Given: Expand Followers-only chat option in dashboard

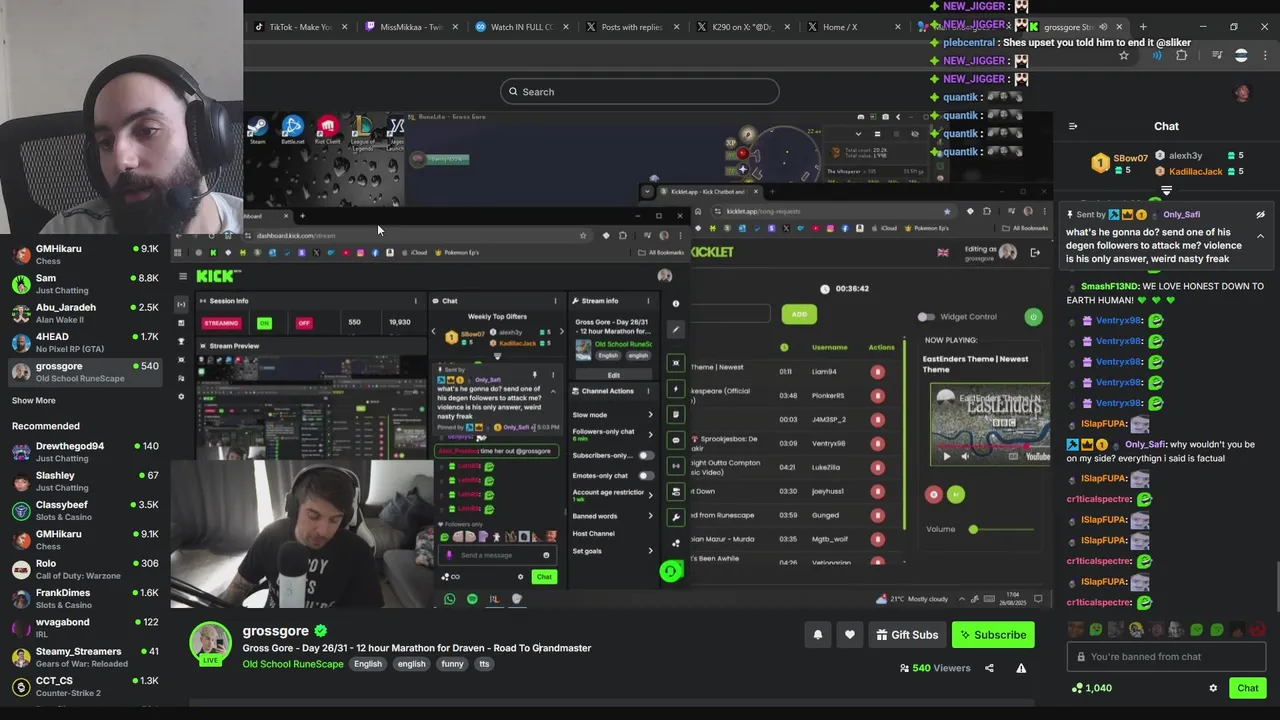Looking at the screenshot, I should coord(650,434).
